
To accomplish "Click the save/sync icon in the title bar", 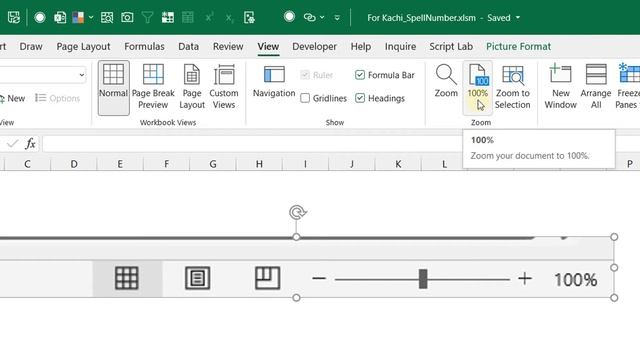I will 13,18.
